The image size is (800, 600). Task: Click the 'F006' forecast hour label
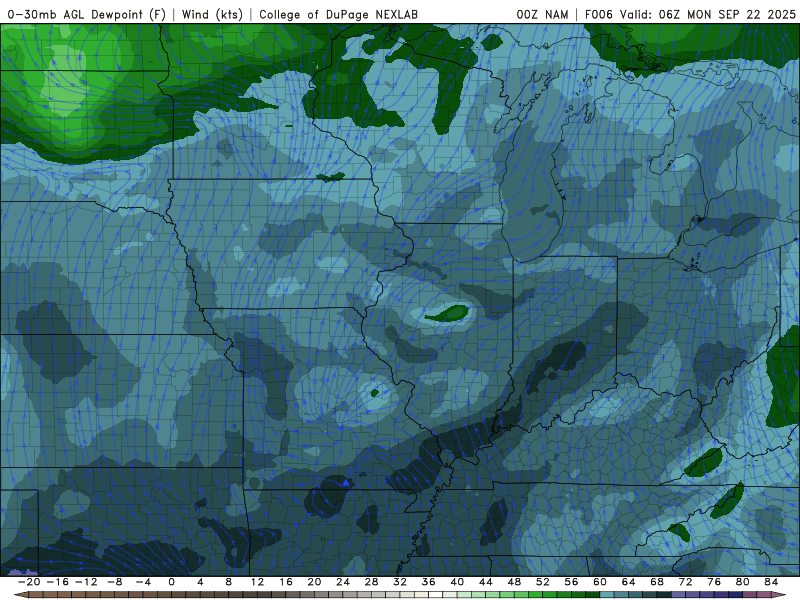(598, 14)
